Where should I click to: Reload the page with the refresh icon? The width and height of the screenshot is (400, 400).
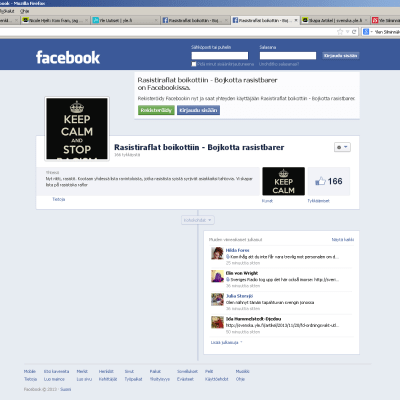[354, 32]
